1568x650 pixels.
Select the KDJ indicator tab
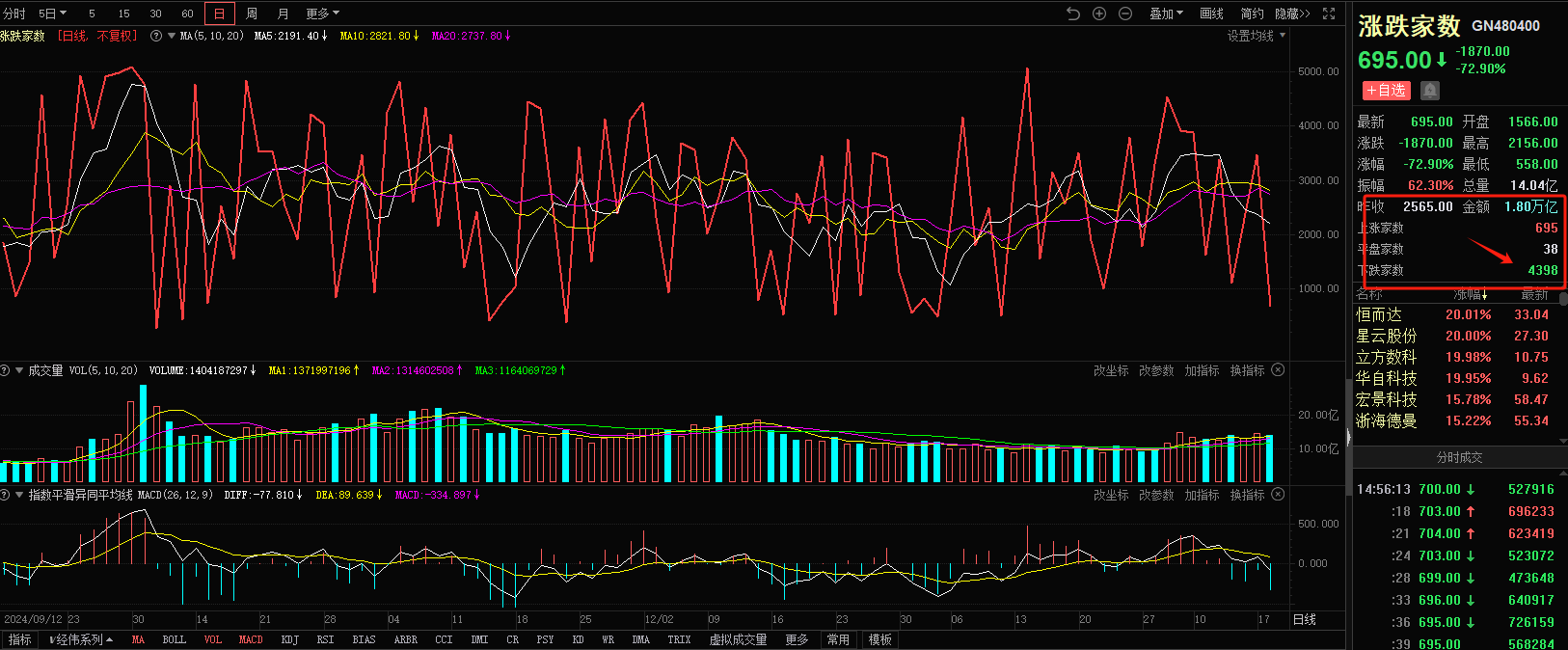[289, 639]
